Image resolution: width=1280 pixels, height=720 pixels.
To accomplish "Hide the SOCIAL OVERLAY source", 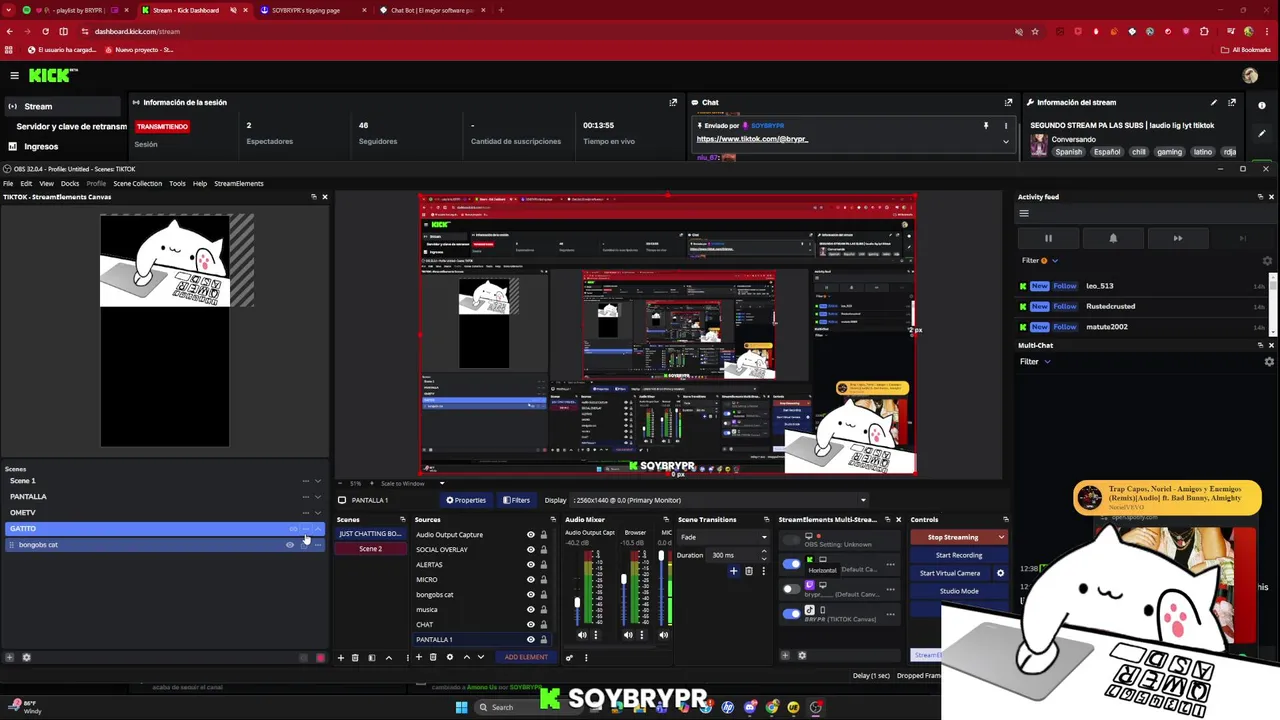I will [x=531, y=549].
